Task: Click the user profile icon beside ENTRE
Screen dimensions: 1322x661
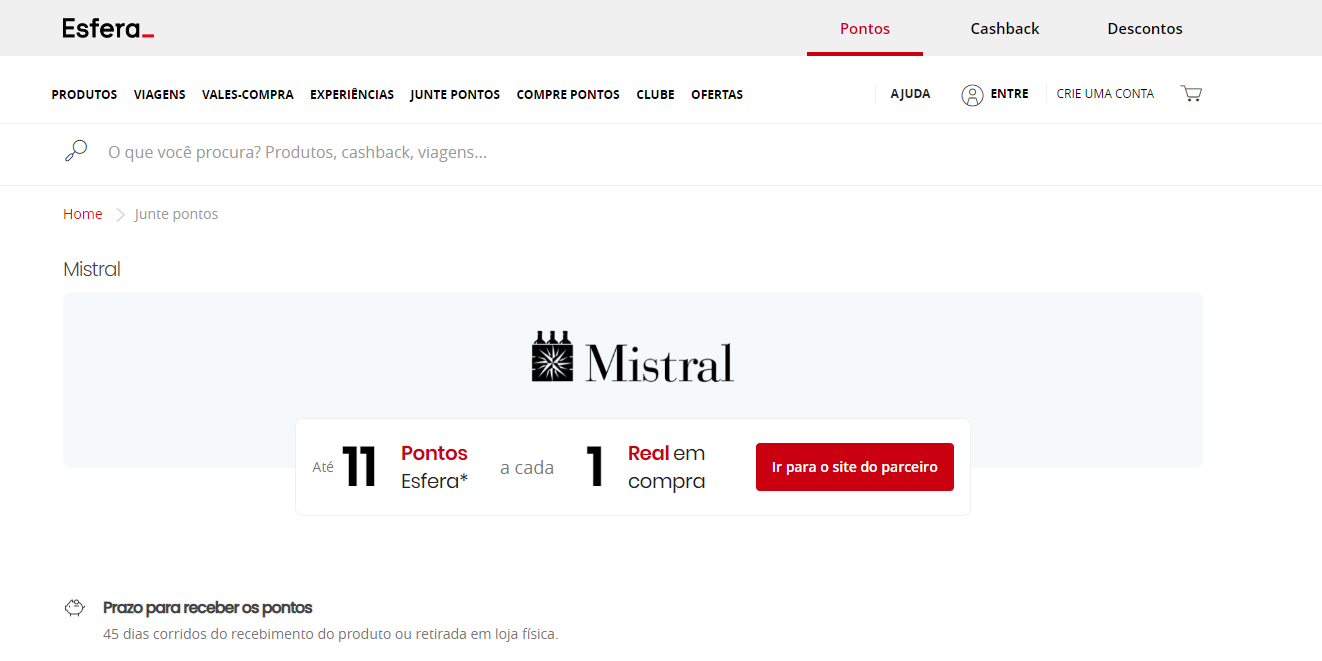Action: [973, 94]
